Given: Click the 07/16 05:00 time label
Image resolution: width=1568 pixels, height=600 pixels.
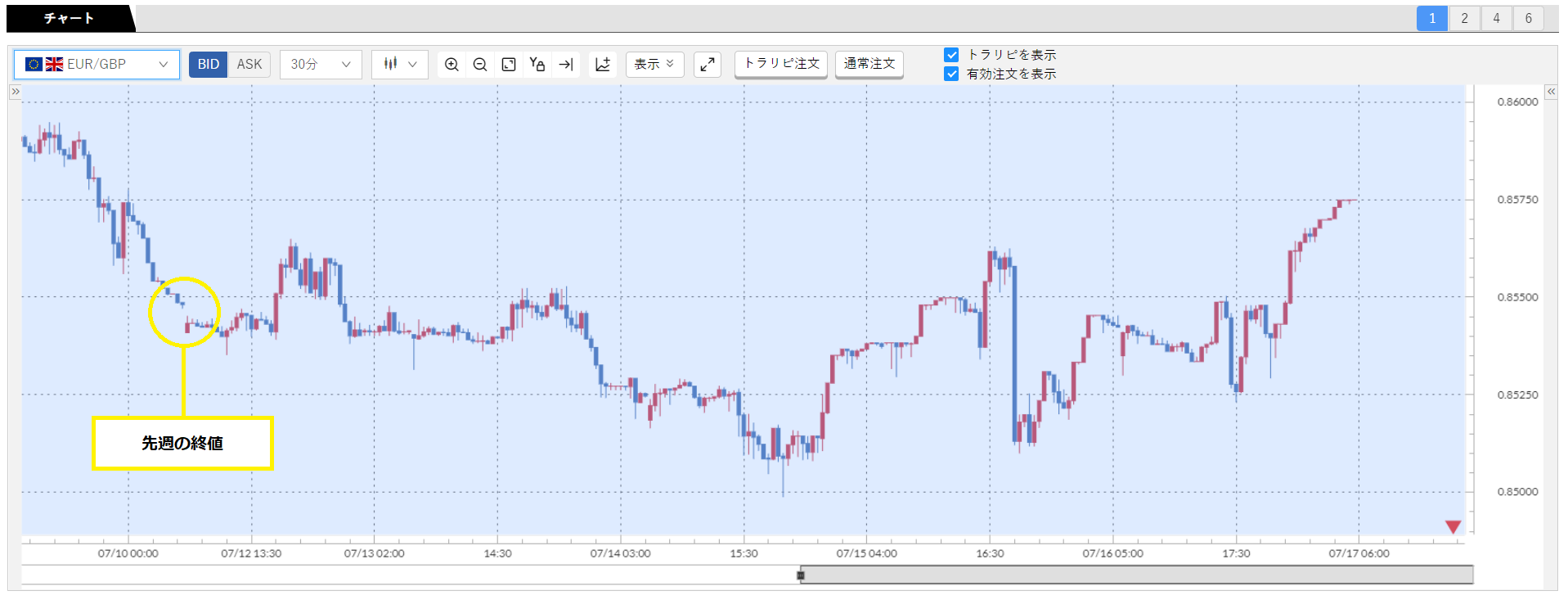Looking at the screenshot, I should 1113,553.
